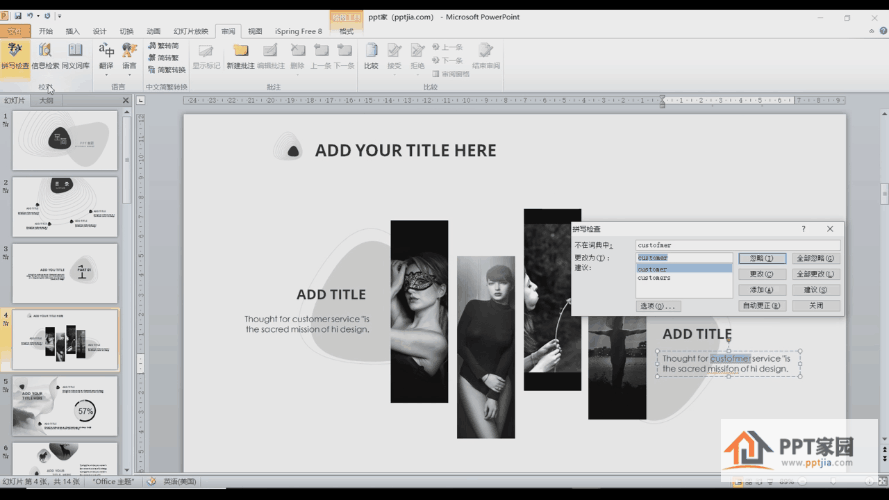
Task: Click the 结束审阅 end review icon
Action: [486, 56]
